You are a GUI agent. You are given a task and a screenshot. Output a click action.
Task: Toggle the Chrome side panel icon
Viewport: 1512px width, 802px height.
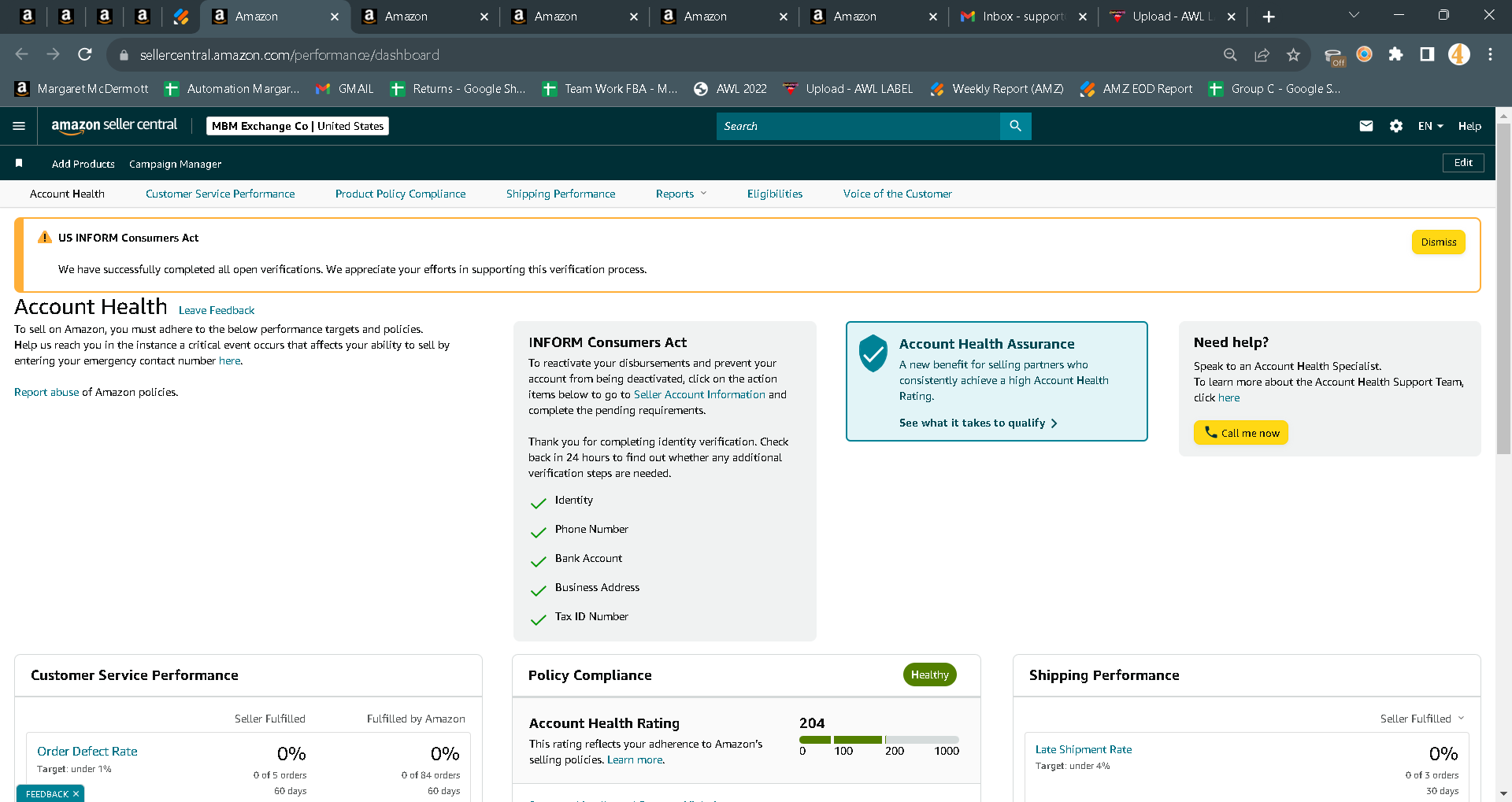point(1427,54)
